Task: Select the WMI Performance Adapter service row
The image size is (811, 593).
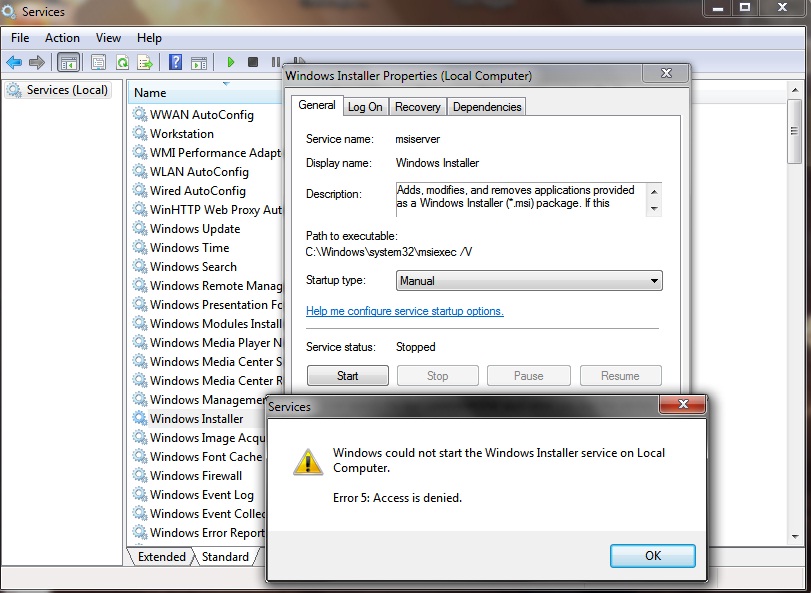Action: tap(206, 153)
